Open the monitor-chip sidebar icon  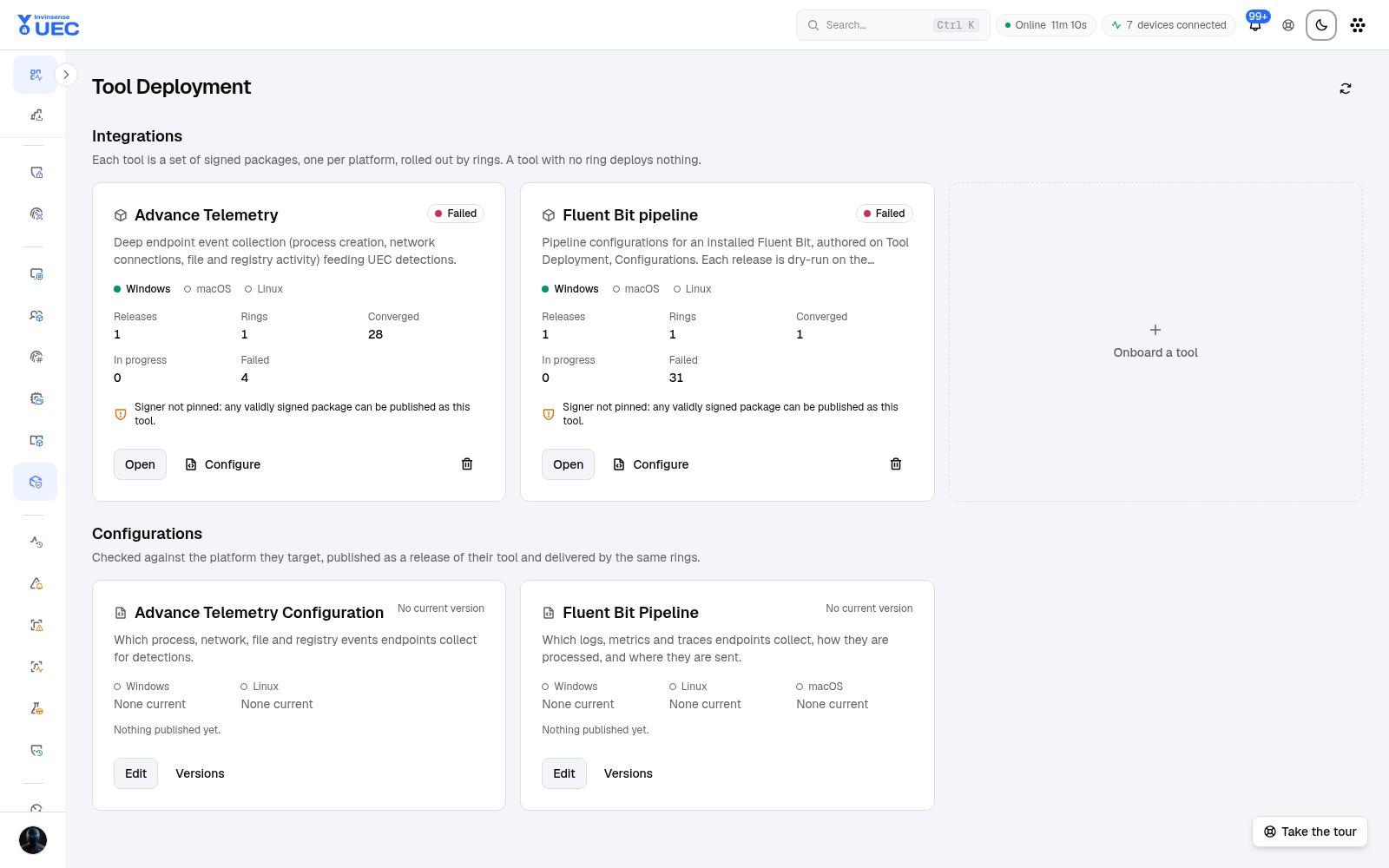(36, 274)
